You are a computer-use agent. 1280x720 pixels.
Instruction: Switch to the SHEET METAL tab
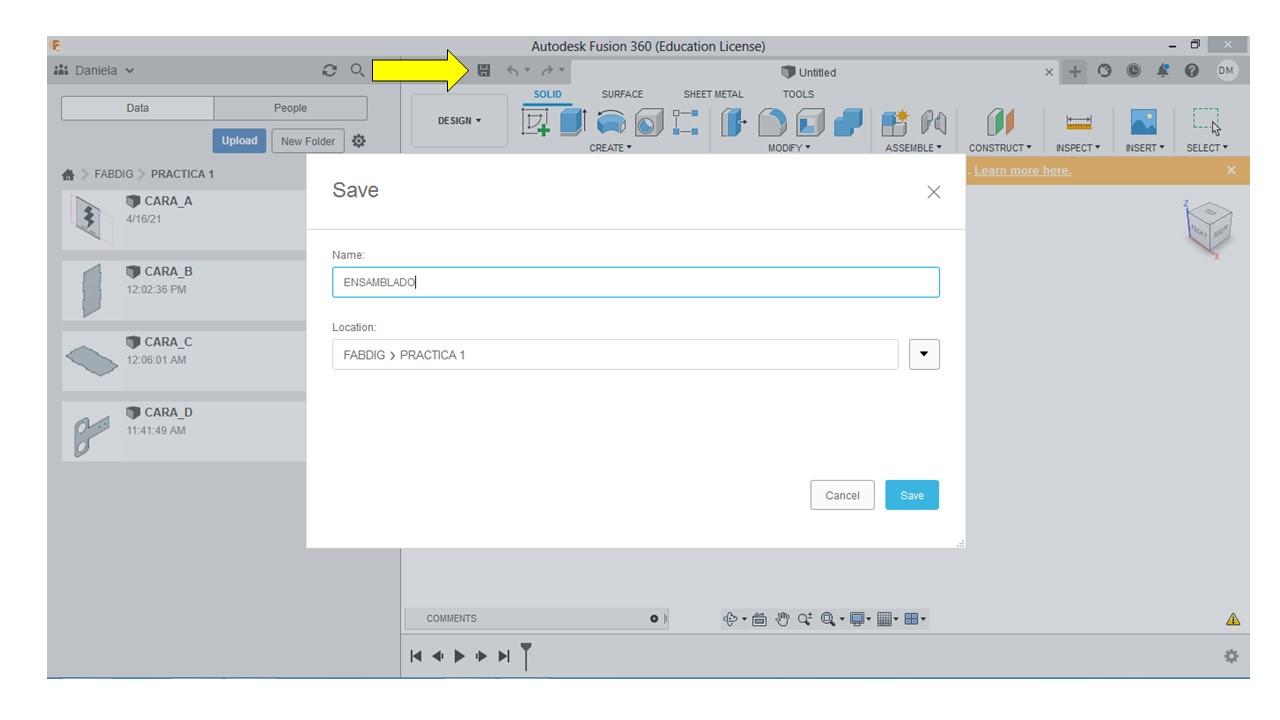713,94
